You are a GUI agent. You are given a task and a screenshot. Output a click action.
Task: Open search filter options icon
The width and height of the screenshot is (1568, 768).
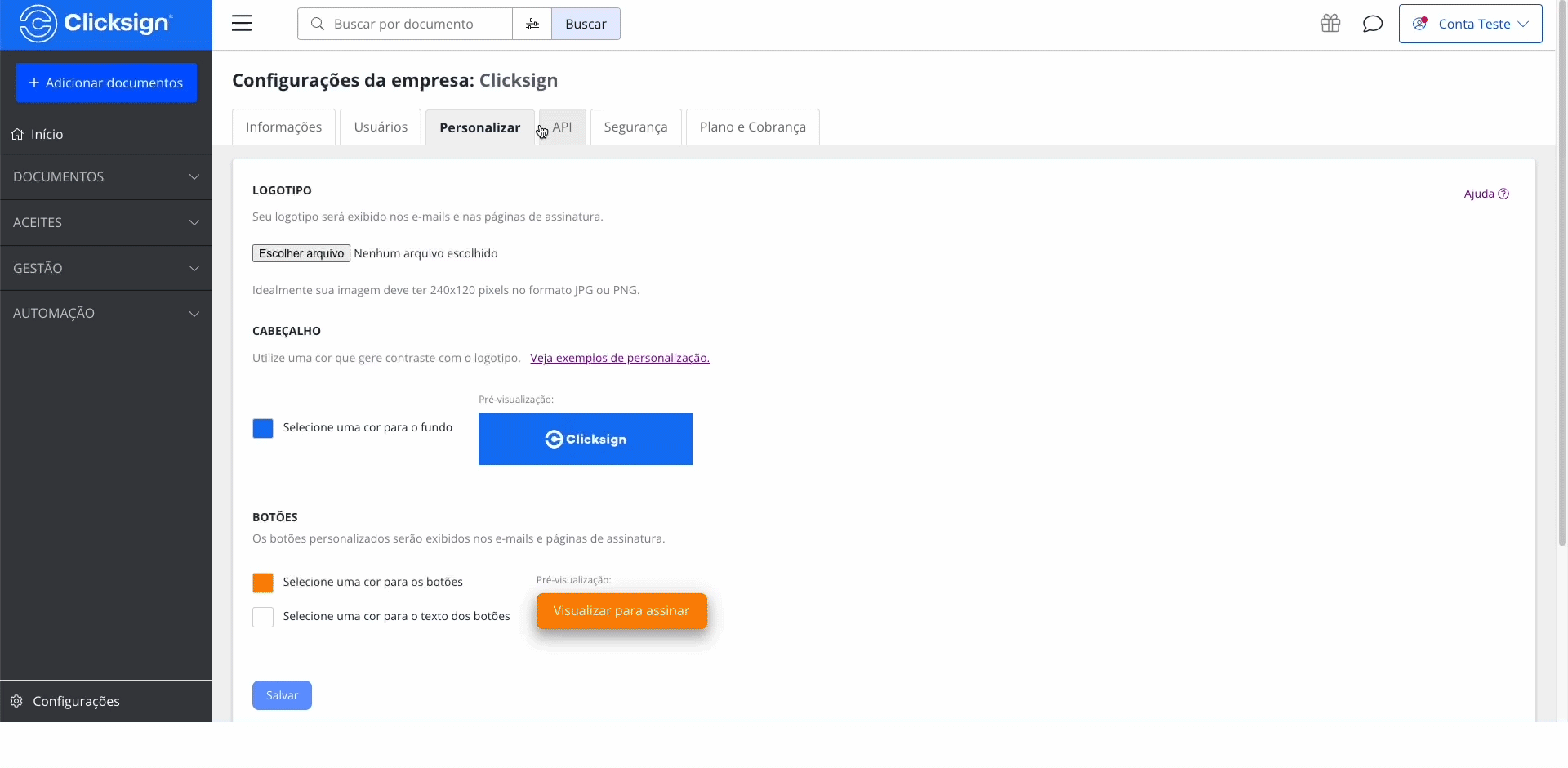tap(532, 24)
